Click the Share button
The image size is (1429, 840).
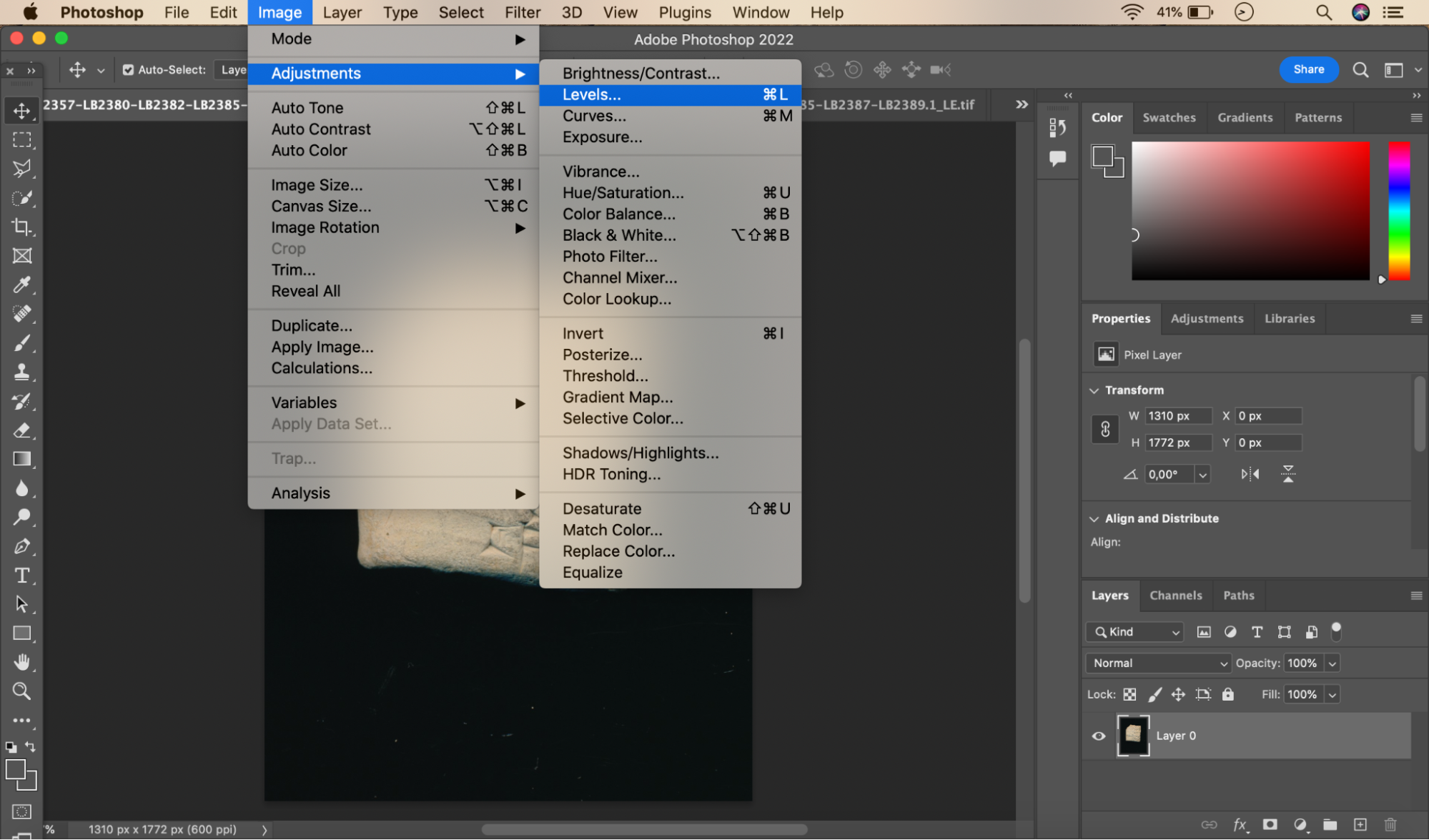click(x=1308, y=69)
